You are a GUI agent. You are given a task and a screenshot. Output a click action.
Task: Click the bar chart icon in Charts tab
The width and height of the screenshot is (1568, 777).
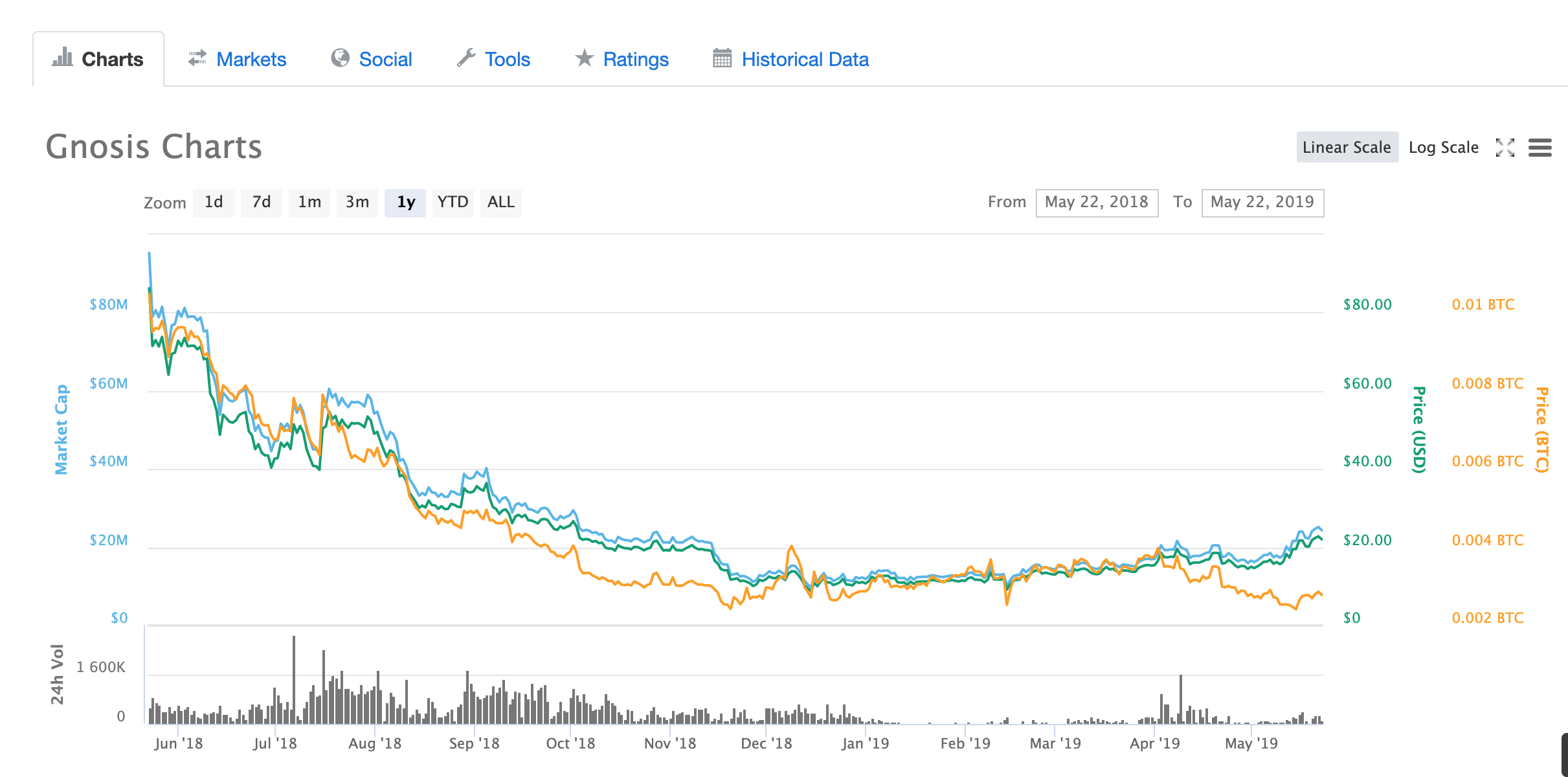coord(62,57)
